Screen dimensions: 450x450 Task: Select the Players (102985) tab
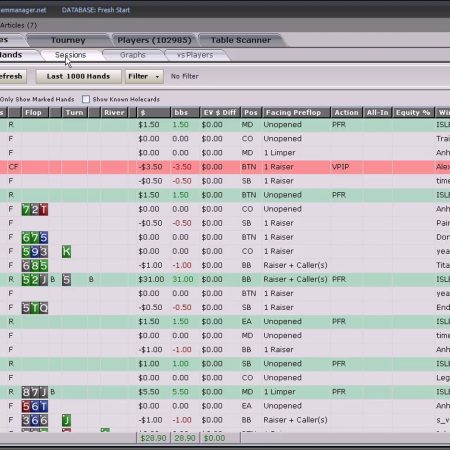(x=154, y=40)
